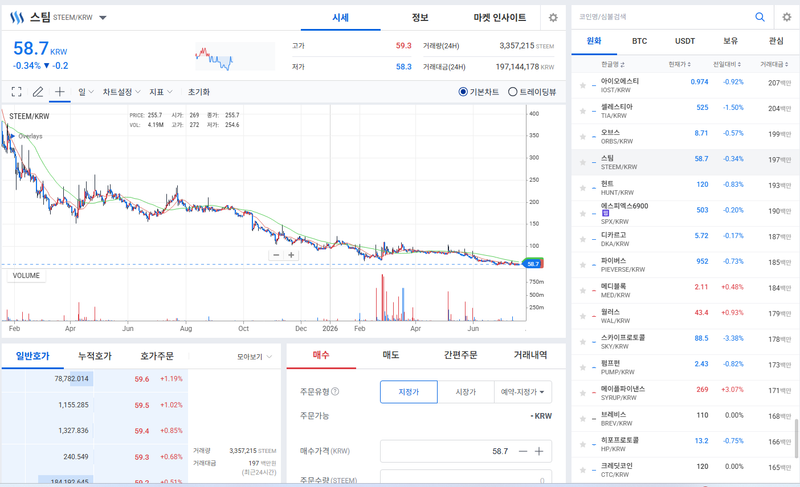Sort list by 현재가 column
The height and width of the screenshot is (487, 800).
pos(680,64)
